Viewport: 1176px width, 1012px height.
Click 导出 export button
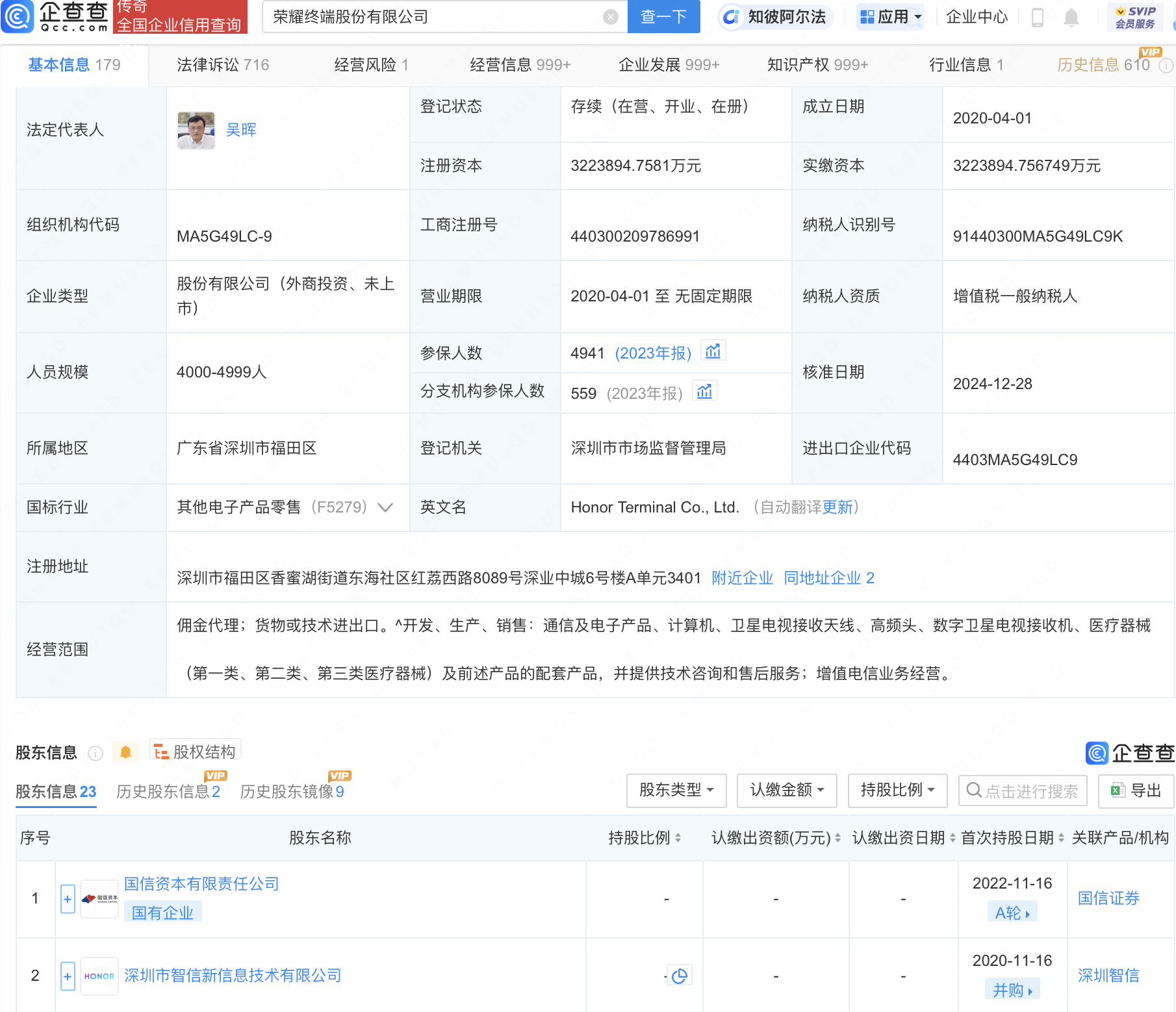(1136, 790)
